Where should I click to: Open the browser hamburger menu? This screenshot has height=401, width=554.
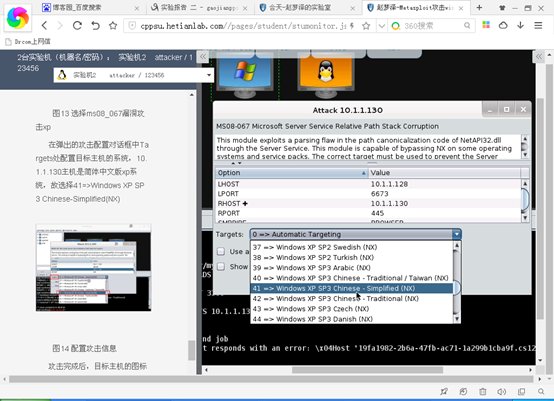click(x=538, y=25)
